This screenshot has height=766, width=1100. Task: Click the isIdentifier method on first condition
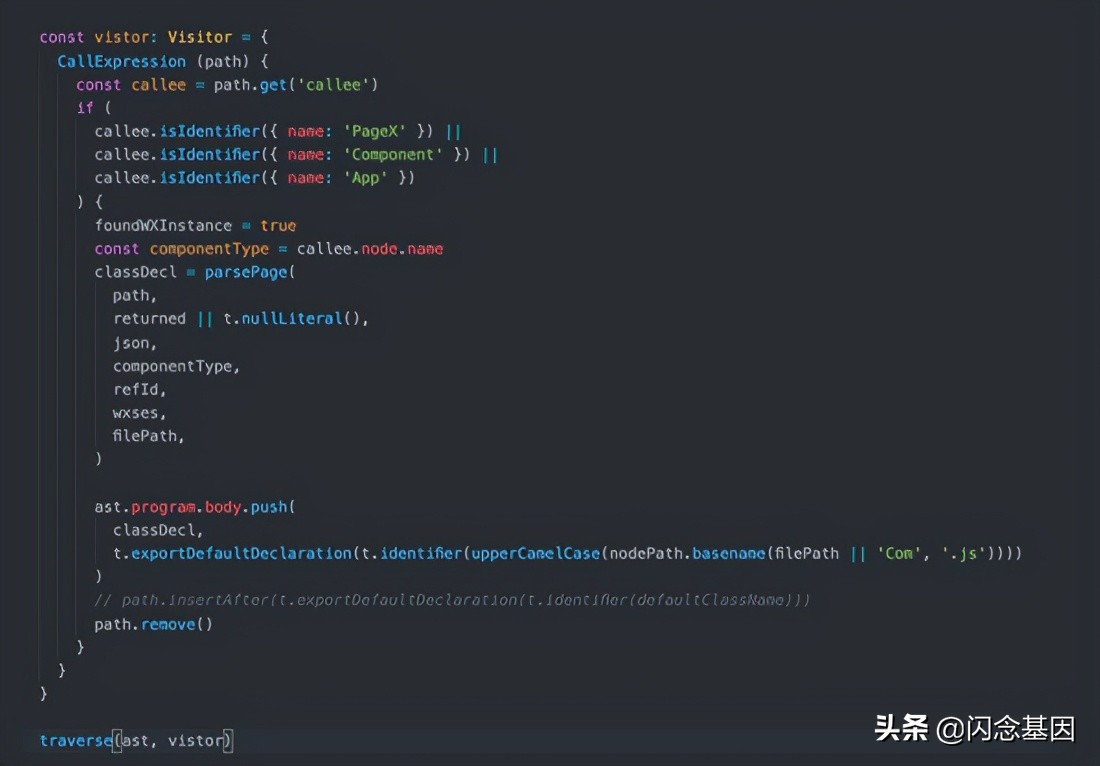coord(211,130)
